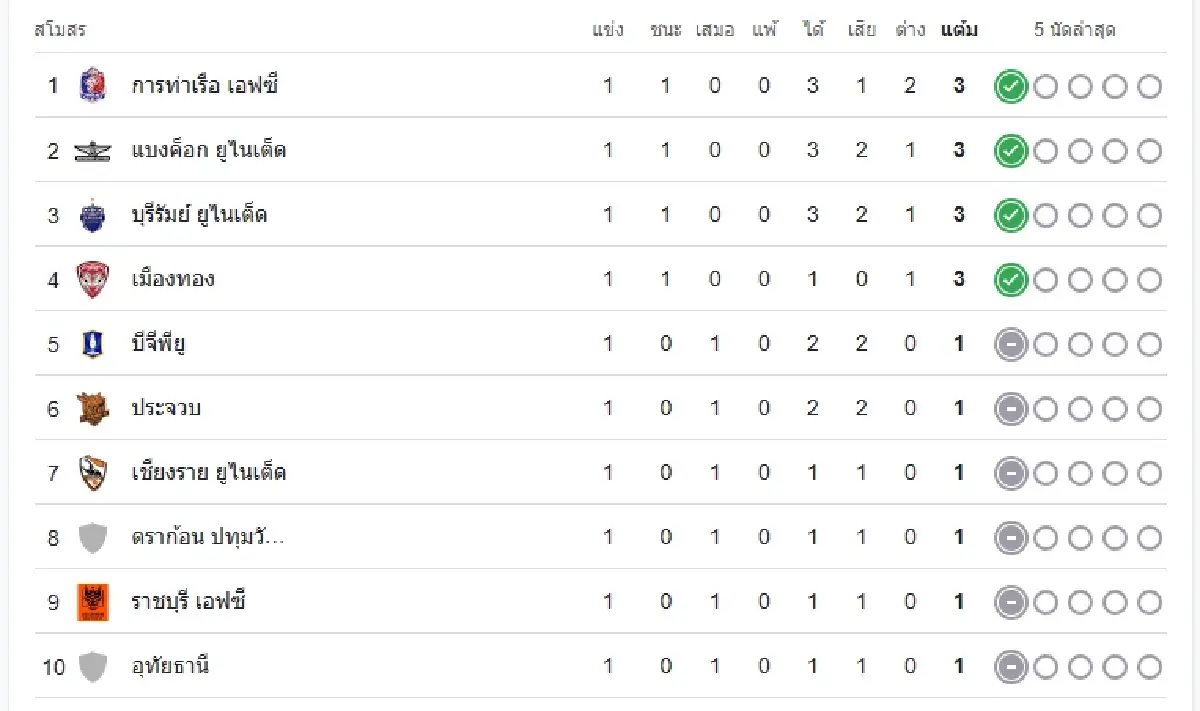Click the Port FC (การท่าเรือ เอฟซี) club logo

click(92, 86)
